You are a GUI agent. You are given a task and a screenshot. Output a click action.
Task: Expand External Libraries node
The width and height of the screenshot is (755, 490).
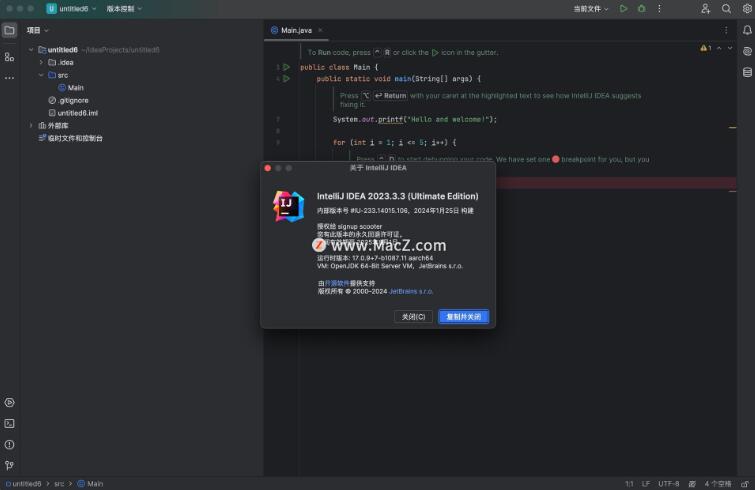point(31,126)
